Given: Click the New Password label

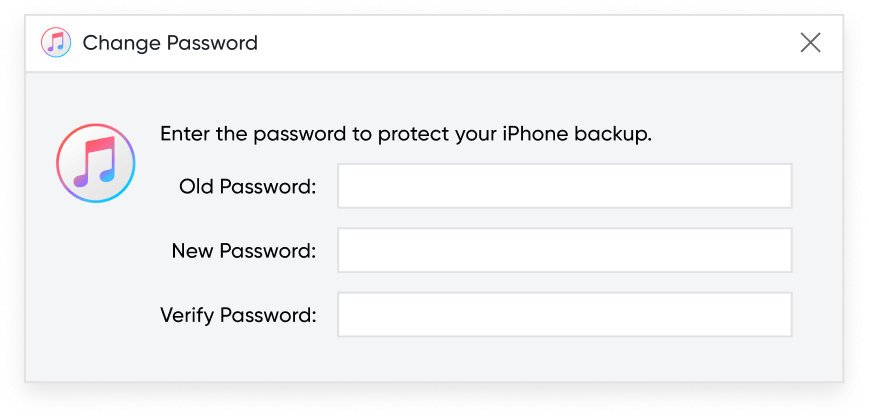Looking at the screenshot, I should coord(244,251).
